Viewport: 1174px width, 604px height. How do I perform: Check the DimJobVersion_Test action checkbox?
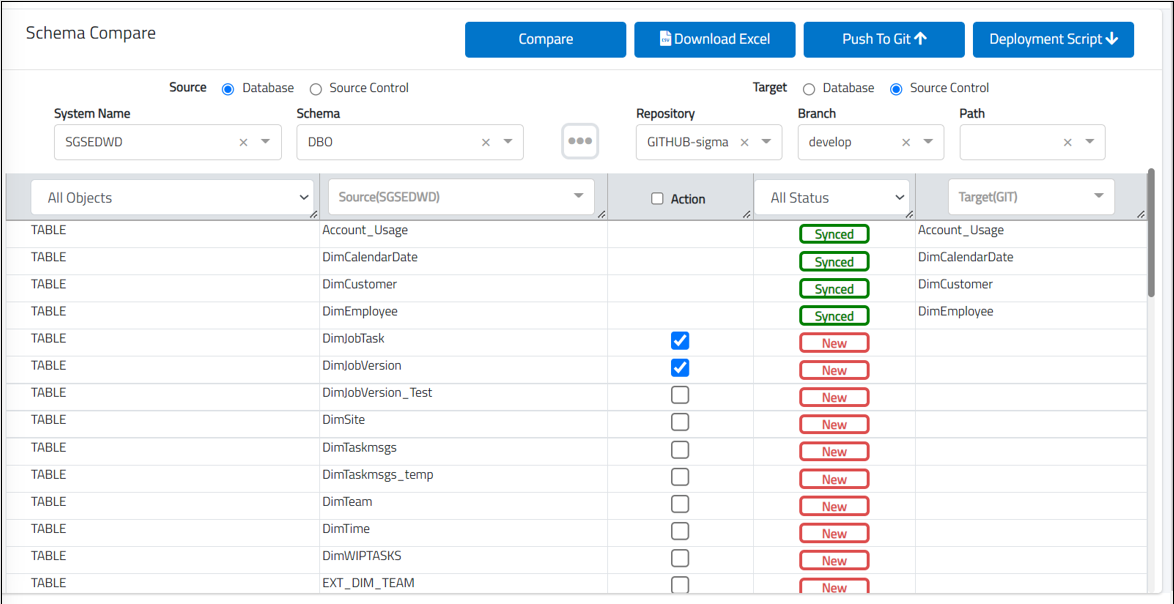pyautogui.click(x=680, y=395)
